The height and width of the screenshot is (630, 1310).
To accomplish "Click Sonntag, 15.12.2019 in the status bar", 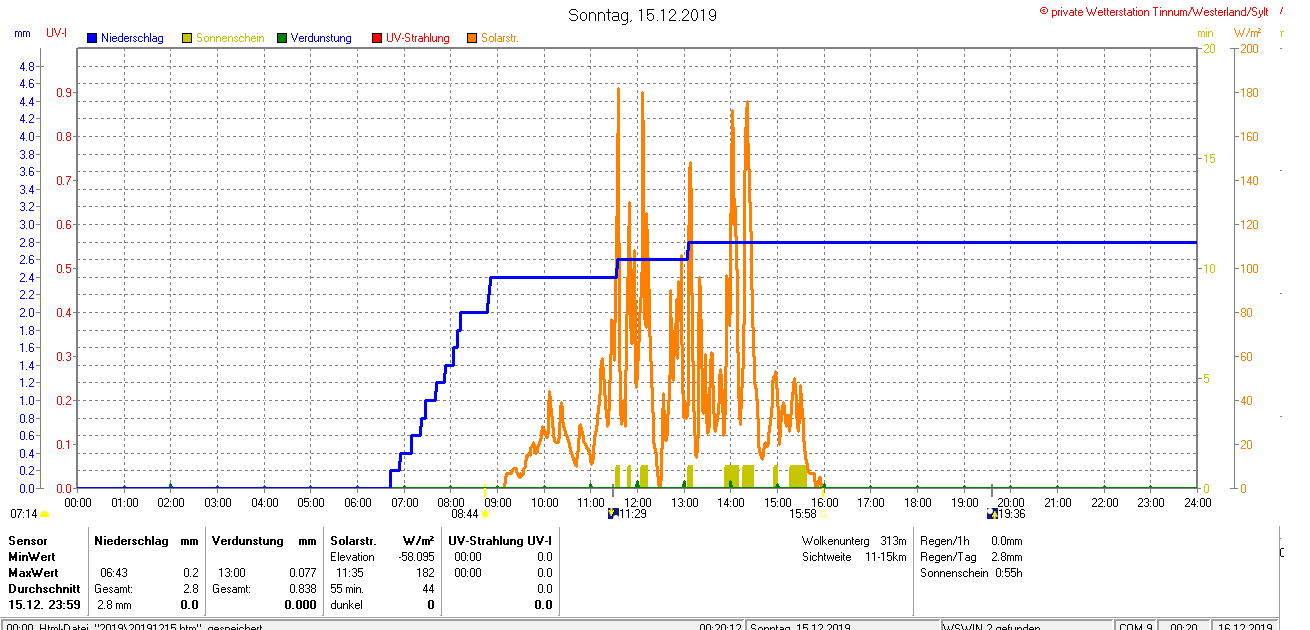I will coord(800,626).
